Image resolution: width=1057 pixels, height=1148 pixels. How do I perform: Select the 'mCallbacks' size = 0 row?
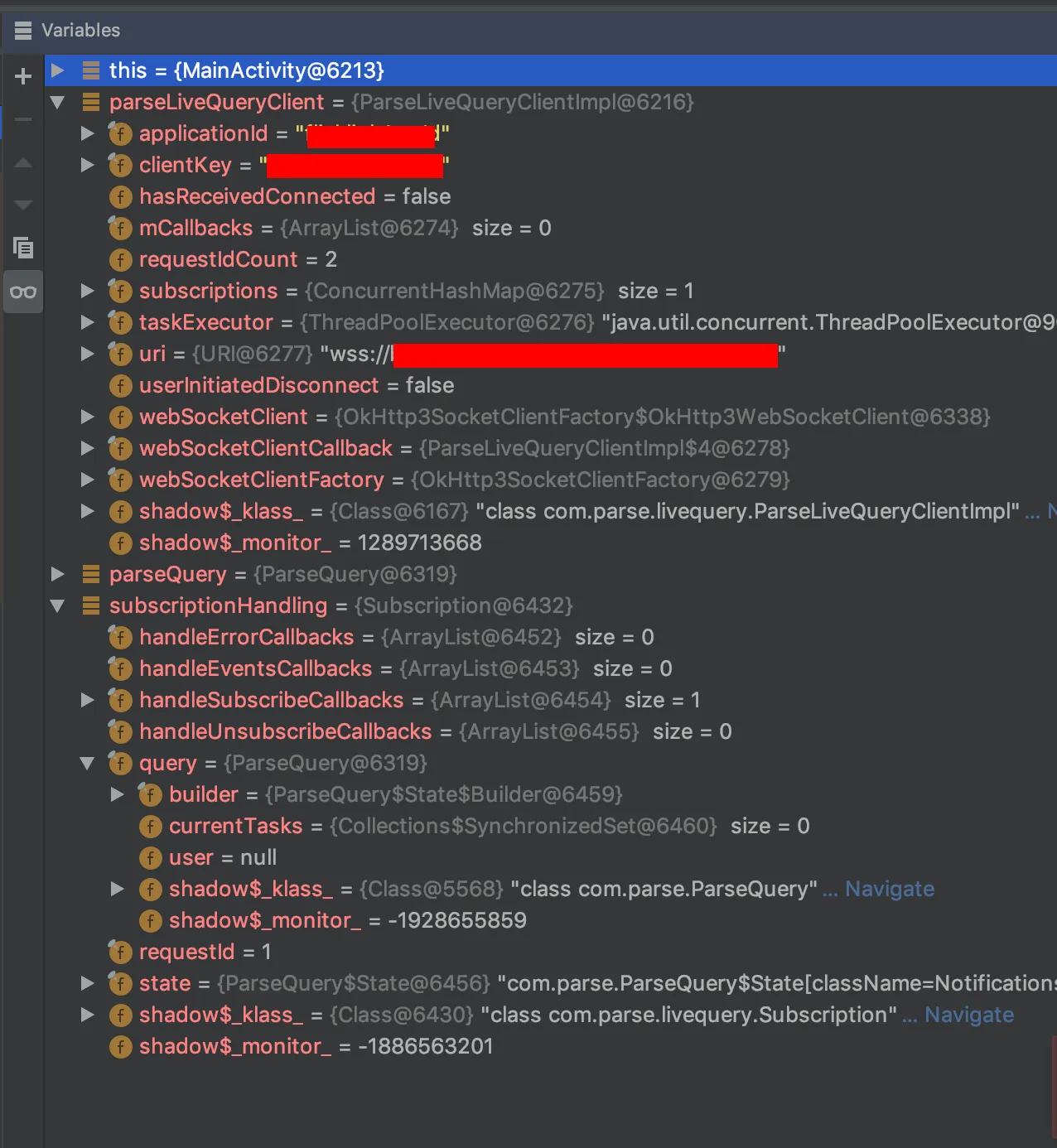[x=550, y=228]
